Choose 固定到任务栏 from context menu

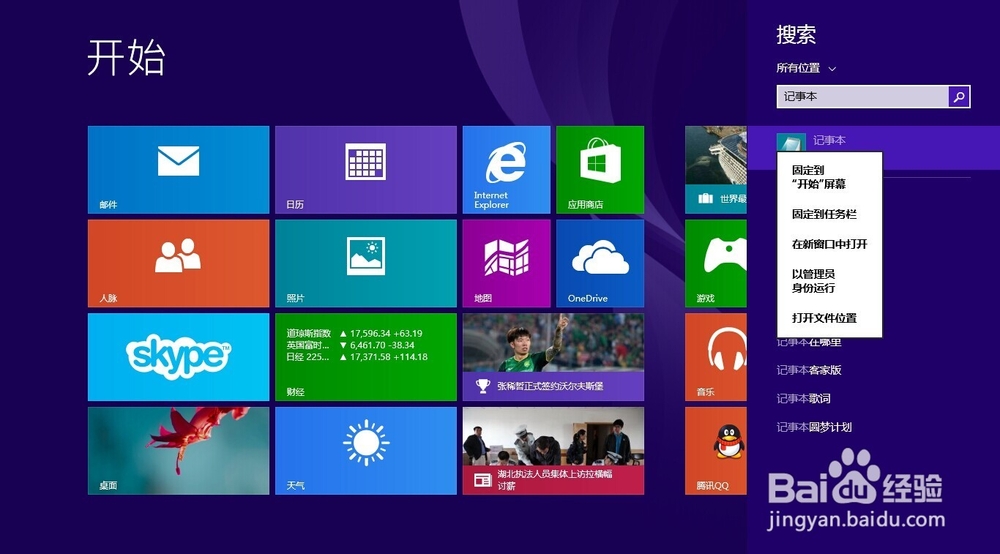pyautogui.click(x=829, y=214)
